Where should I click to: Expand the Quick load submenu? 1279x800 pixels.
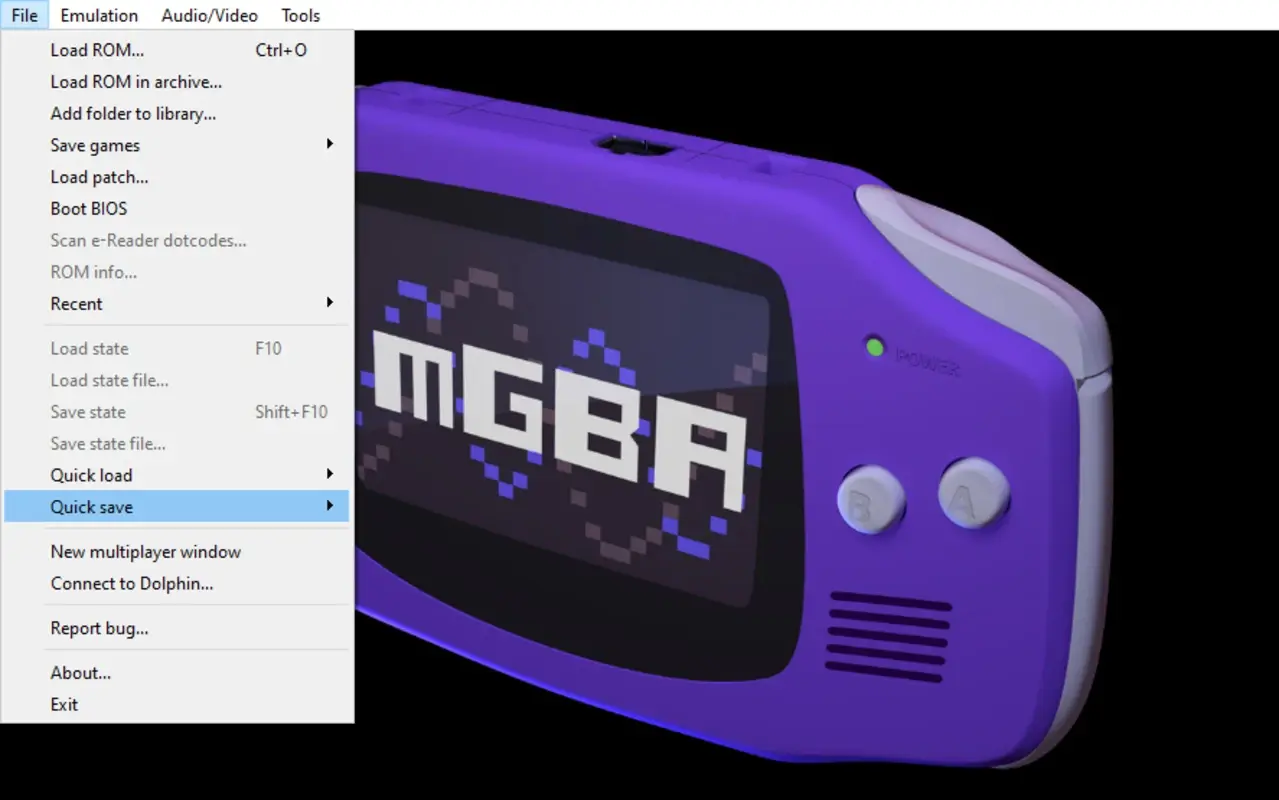(90, 475)
